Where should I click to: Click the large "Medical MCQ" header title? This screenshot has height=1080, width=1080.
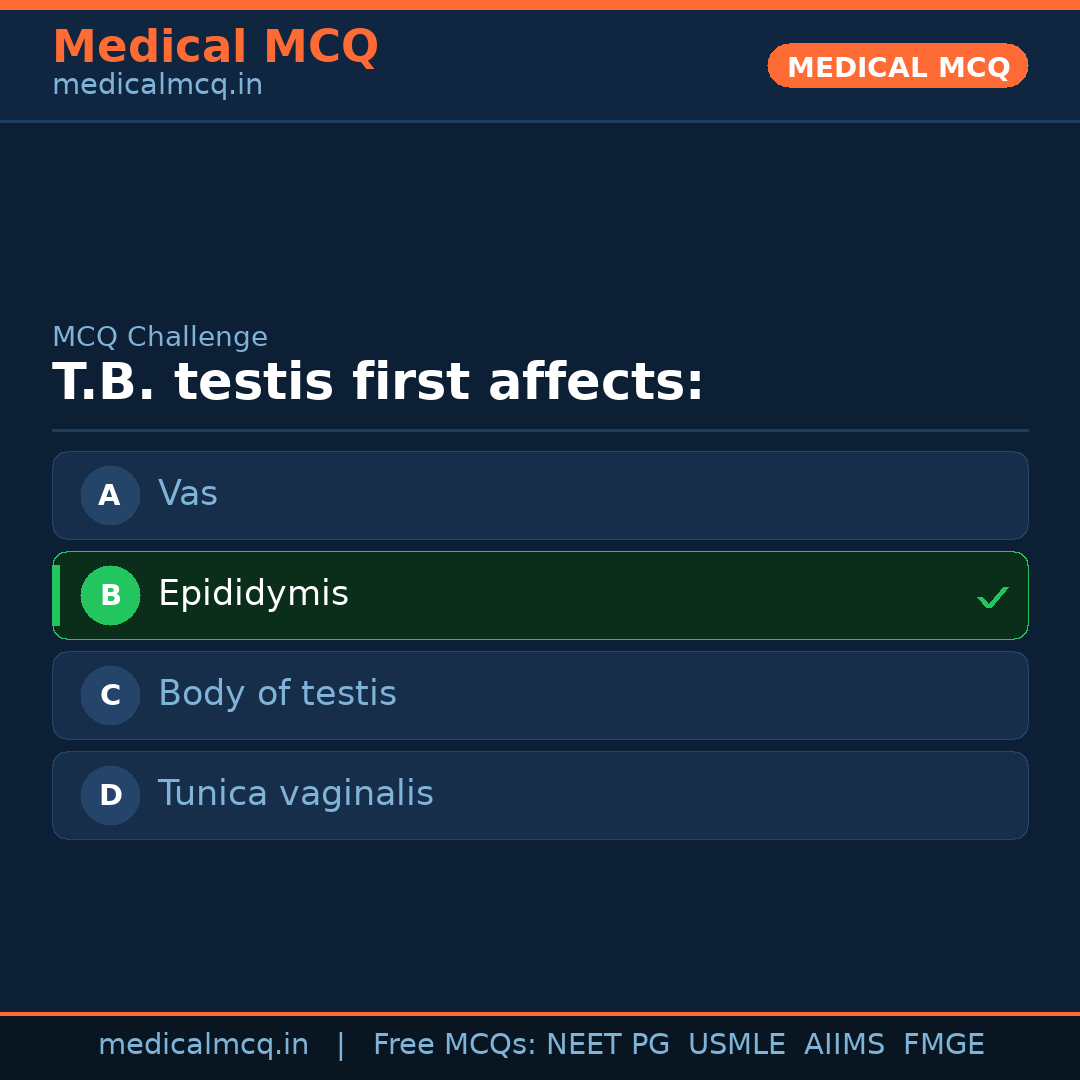(215, 47)
